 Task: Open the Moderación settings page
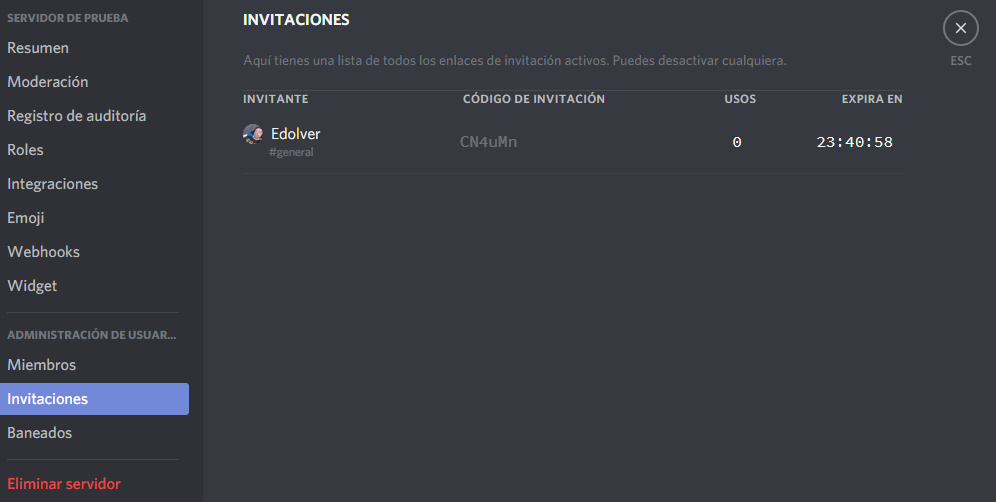48,82
